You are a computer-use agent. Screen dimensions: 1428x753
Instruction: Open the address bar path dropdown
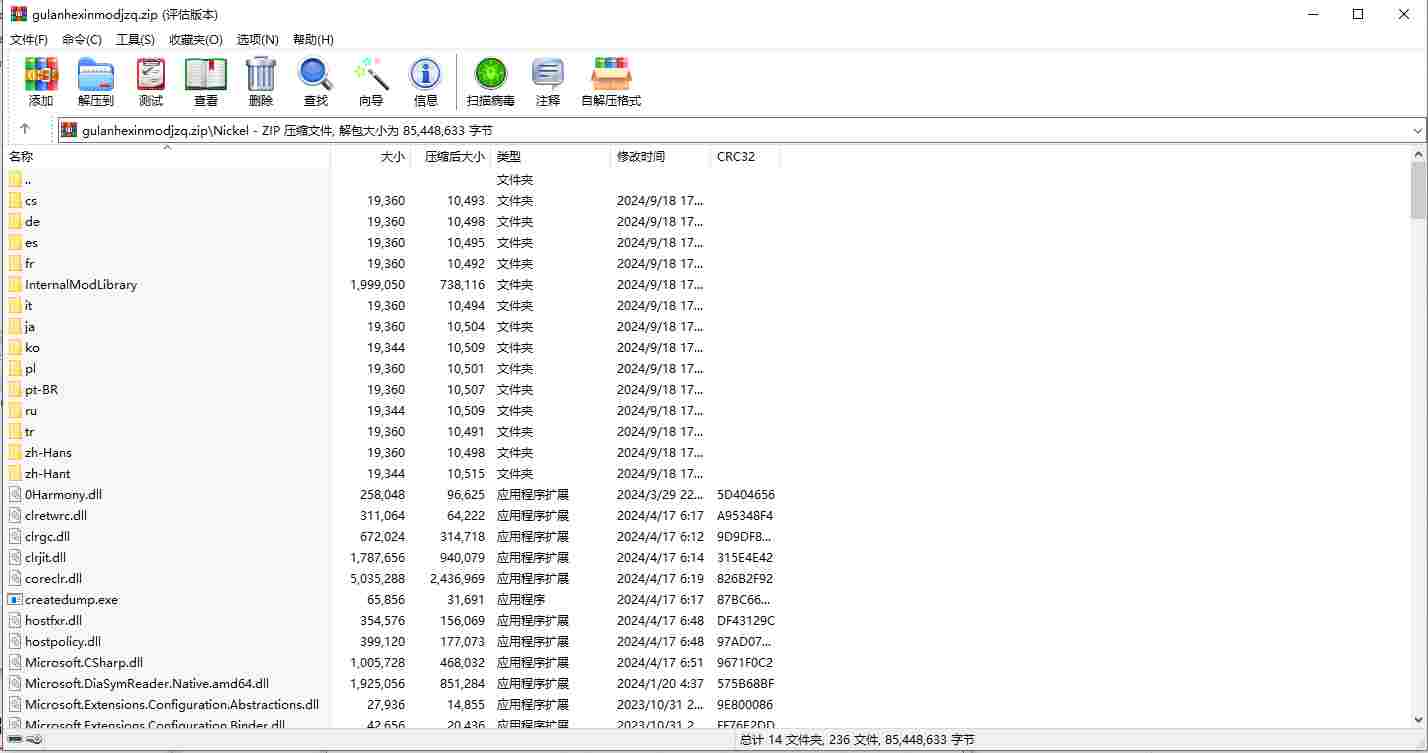[1417, 130]
